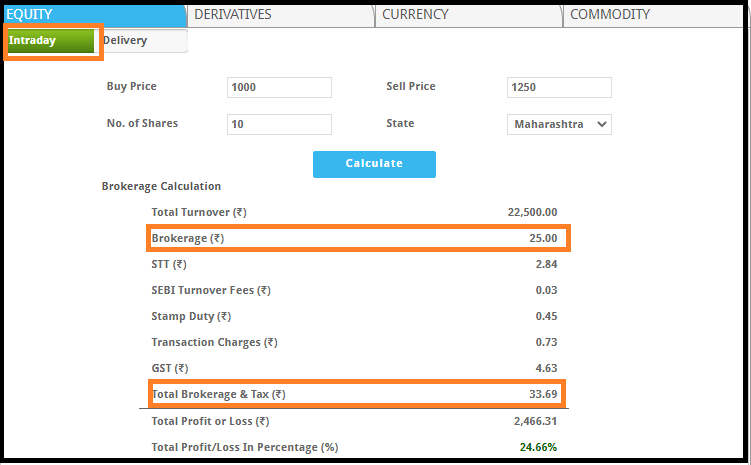
Task: Expand the State dropdown showing Maharashtra
Action: [559, 124]
